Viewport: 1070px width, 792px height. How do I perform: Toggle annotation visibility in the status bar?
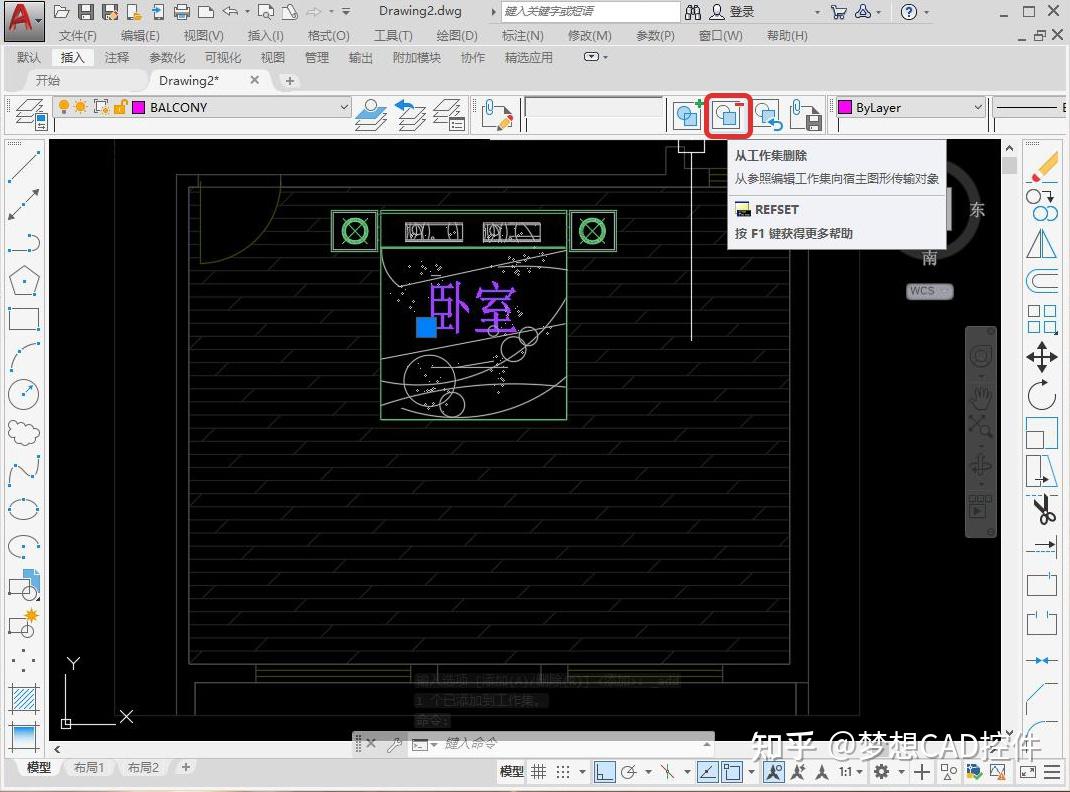[x=774, y=772]
